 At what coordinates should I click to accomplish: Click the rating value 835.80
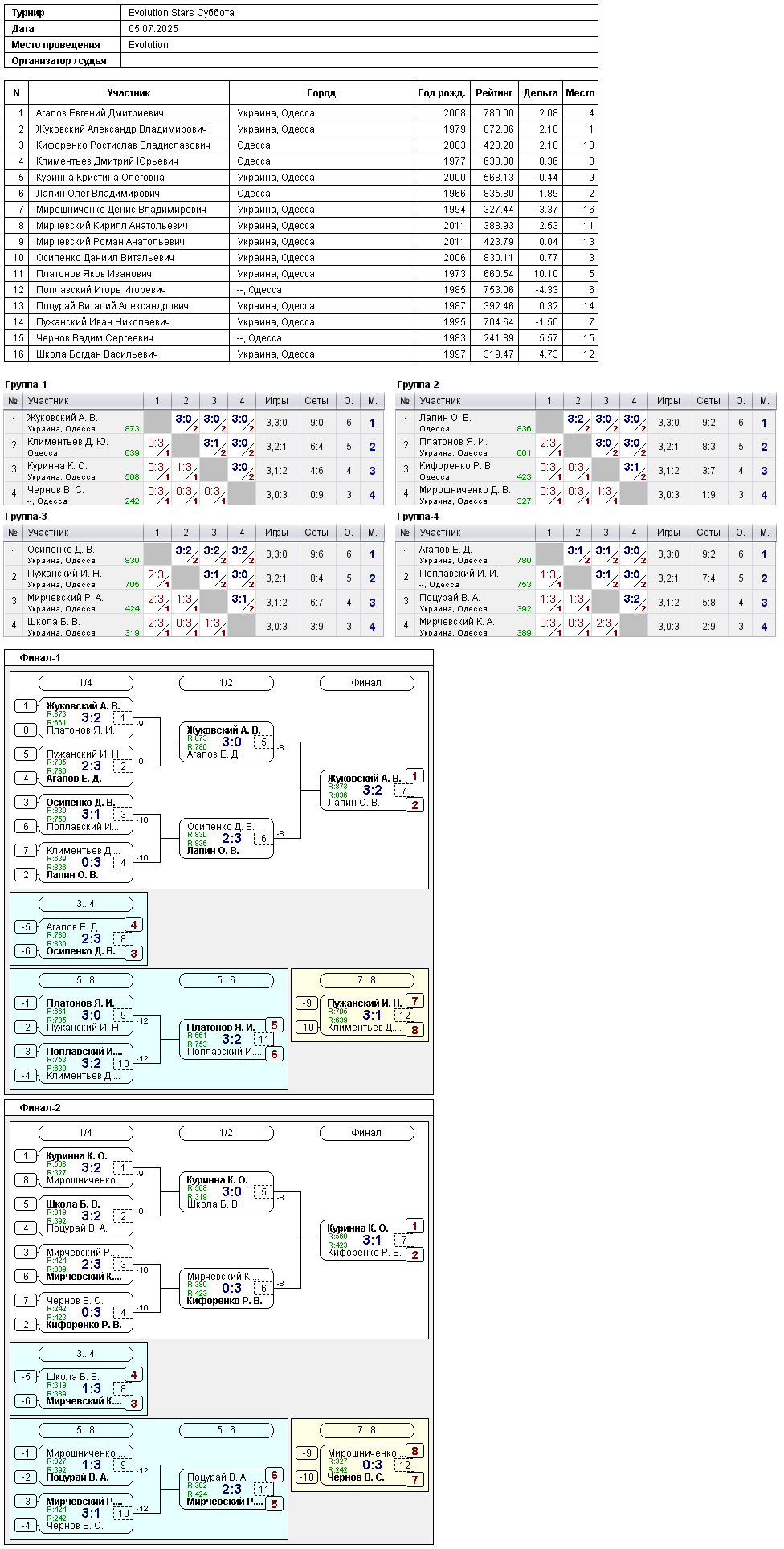(499, 194)
